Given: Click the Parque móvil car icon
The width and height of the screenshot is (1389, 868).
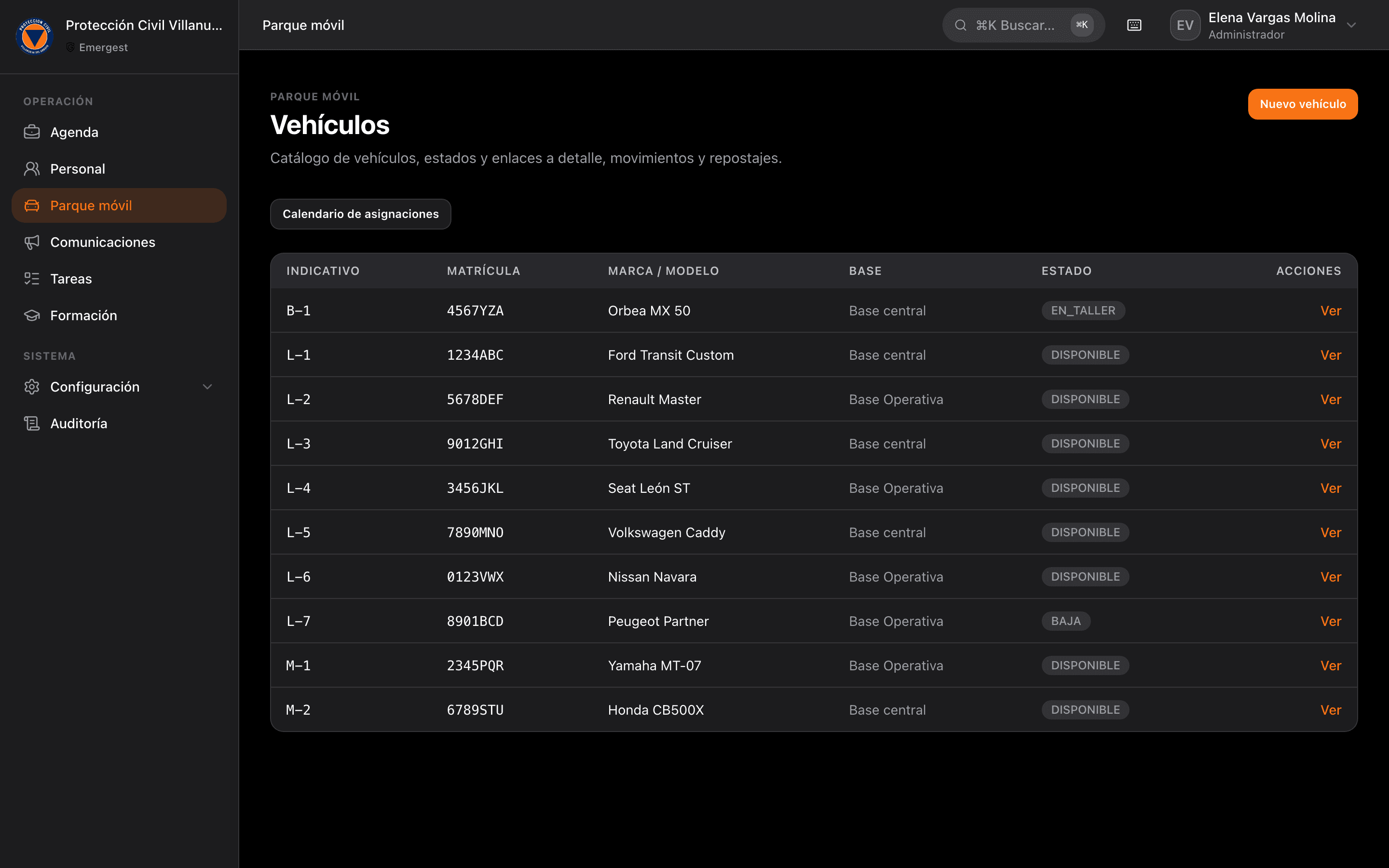Looking at the screenshot, I should (x=32, y=205).
